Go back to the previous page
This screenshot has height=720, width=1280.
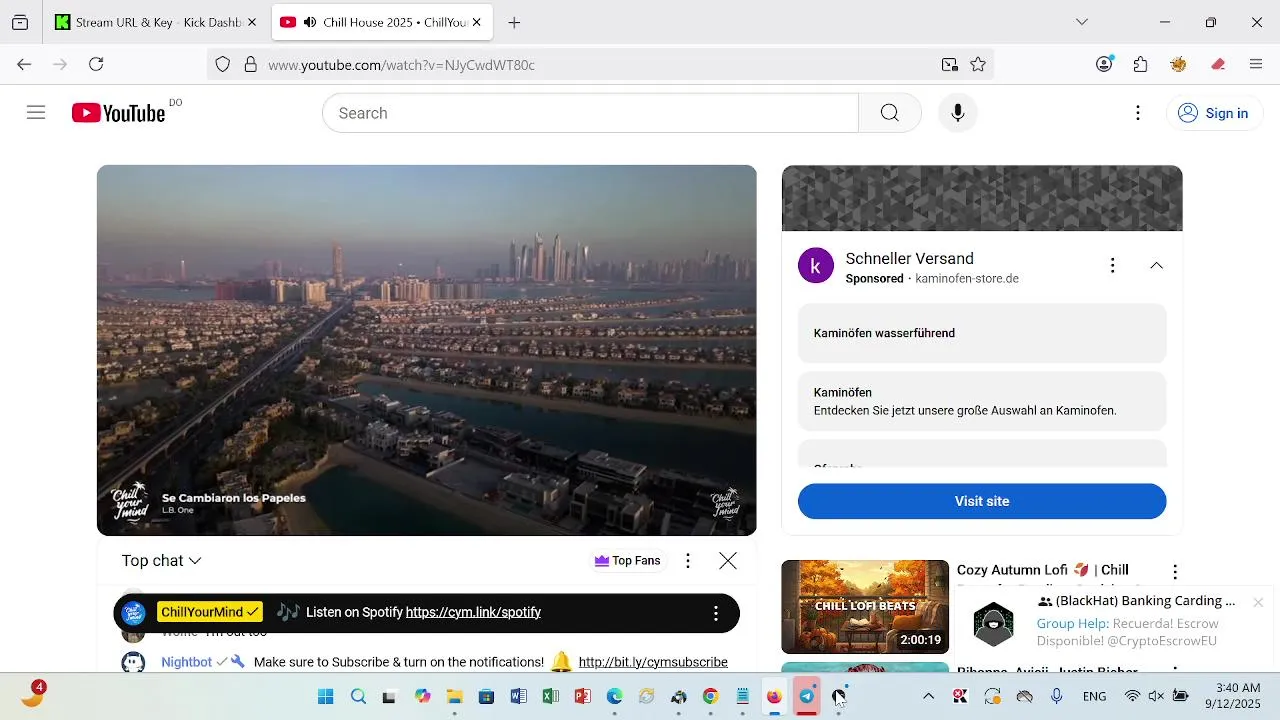click(x=24, y=64)
